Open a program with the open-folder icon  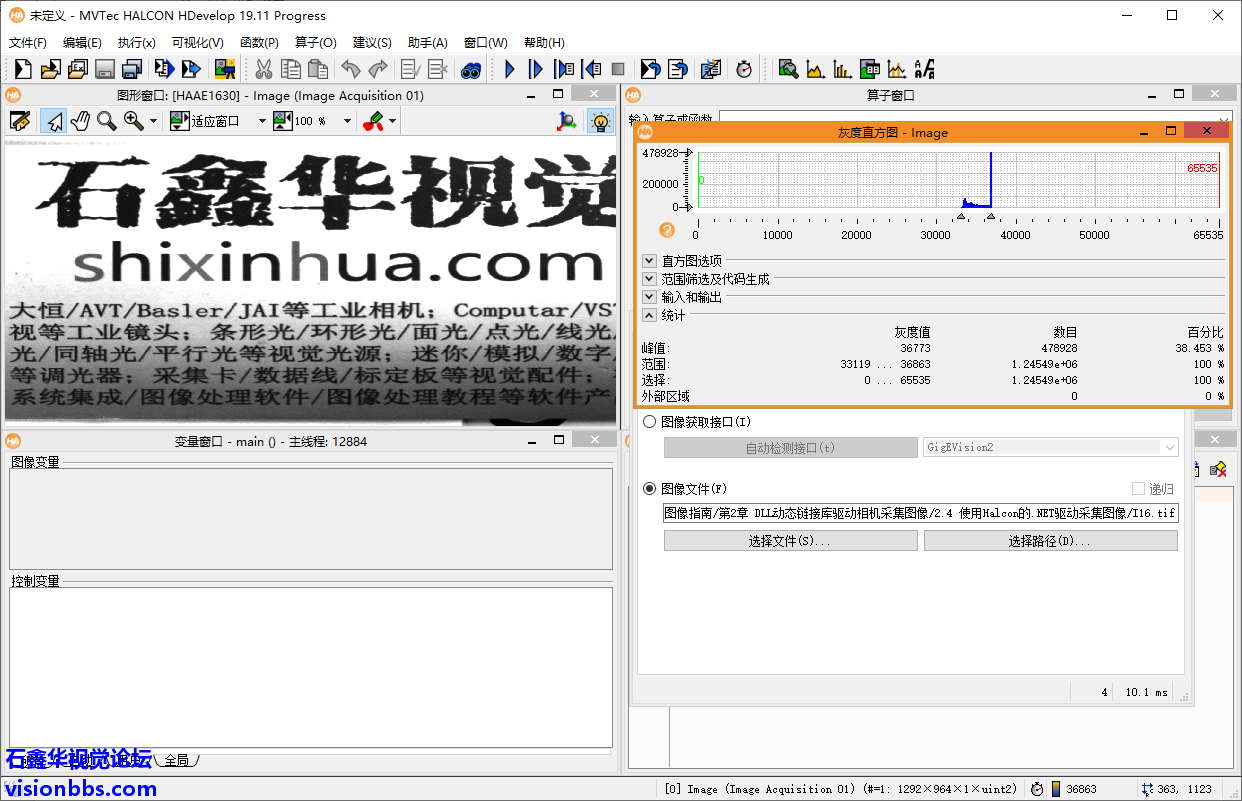[x=50, y=69]
